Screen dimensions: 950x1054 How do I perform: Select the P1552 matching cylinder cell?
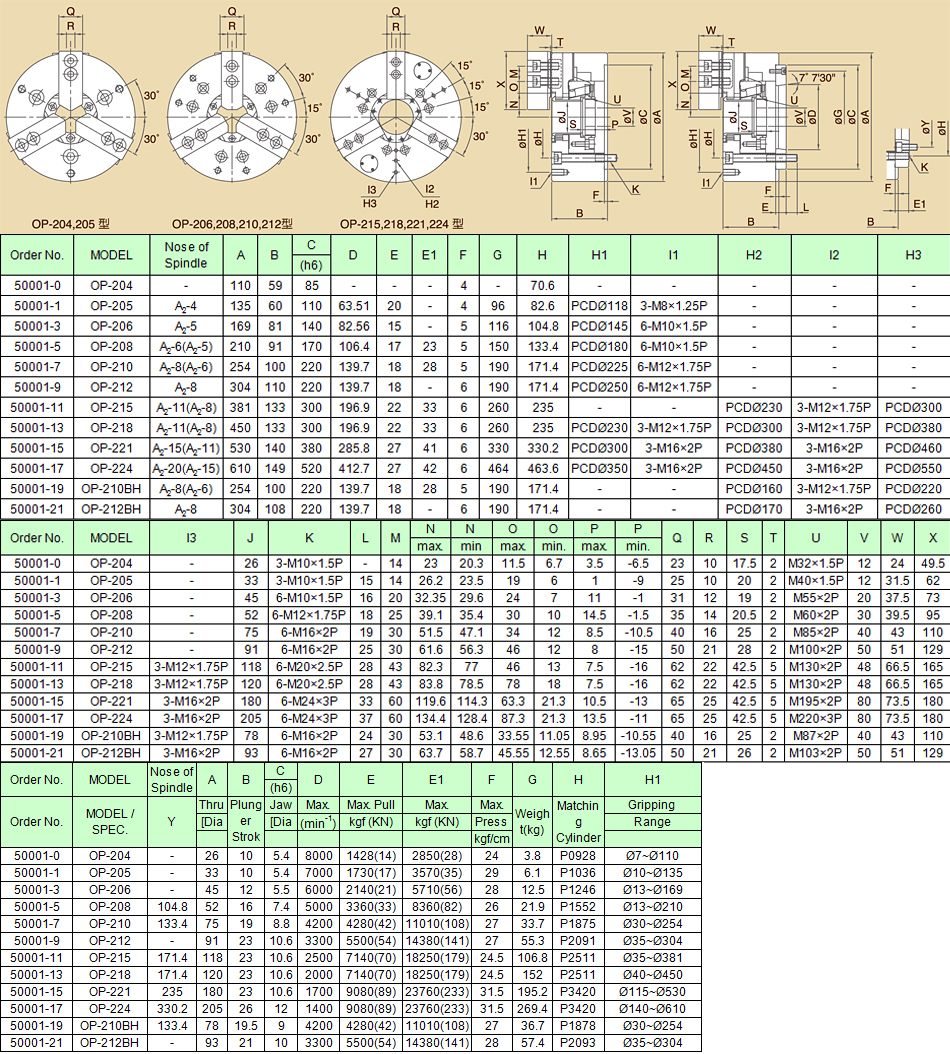578,906
